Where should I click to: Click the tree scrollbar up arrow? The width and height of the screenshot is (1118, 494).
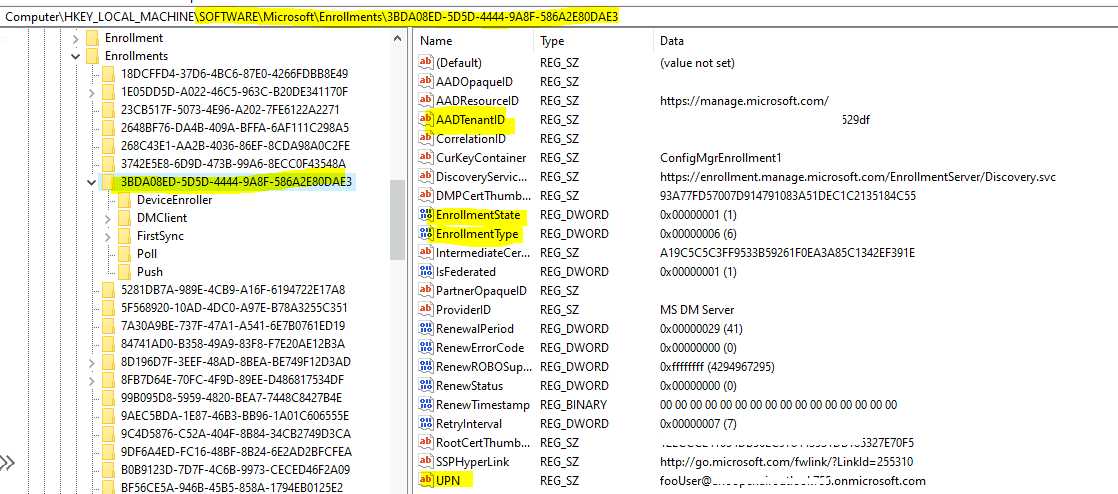point(396,39)
